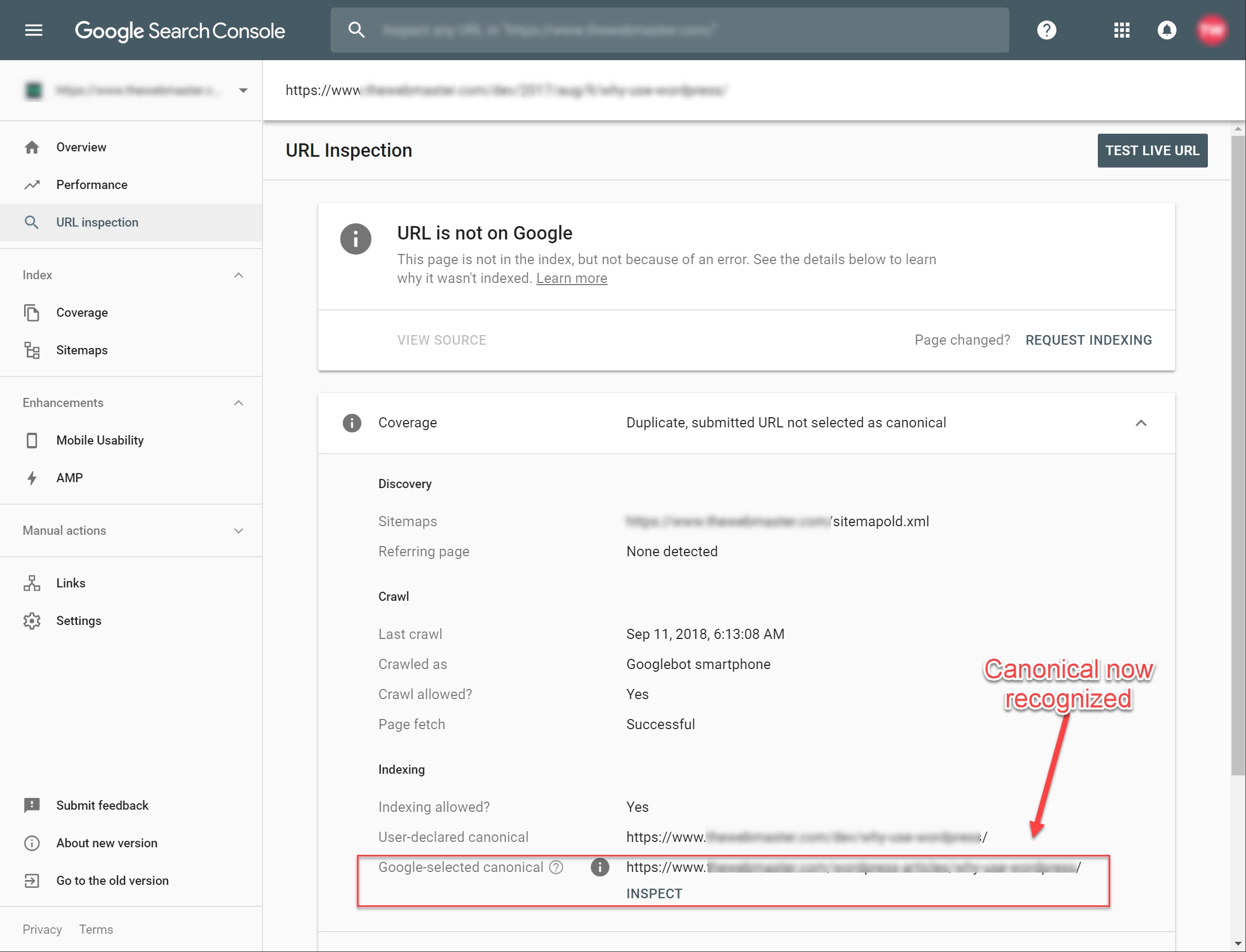Open Mobile Usability report
The height and width of the screenshot is (952, 1246).
pyautogui.click(x=131, y=440)
